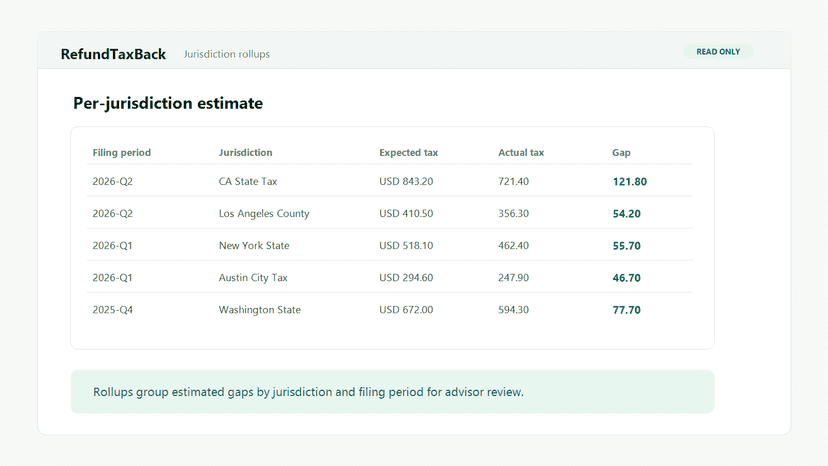Select the New York State cell
The width and height of the screenshot is (828, 466).
254,246
